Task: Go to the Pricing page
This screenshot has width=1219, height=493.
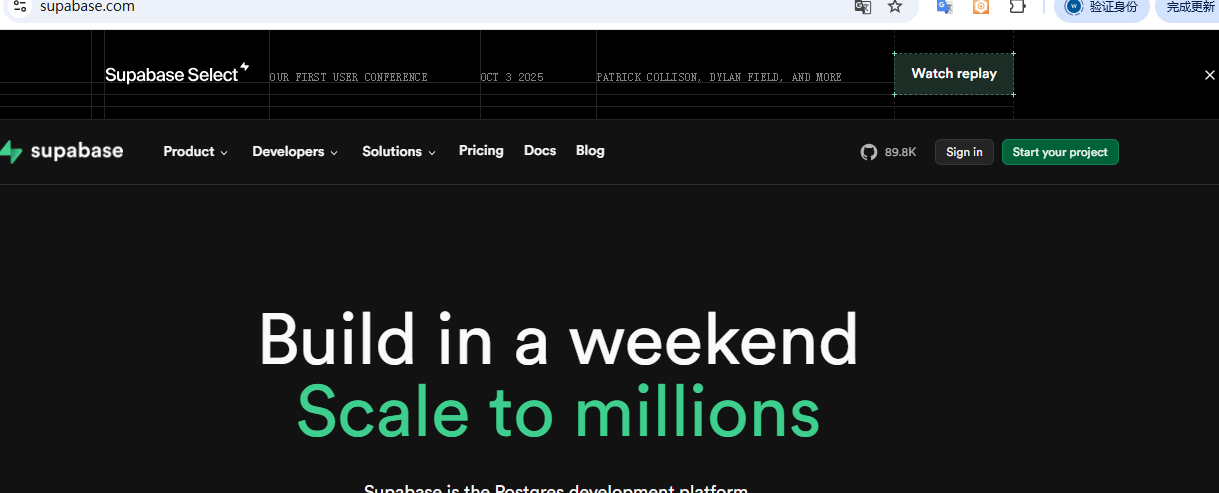Action: pyautogui.click(x=481, y=151)
